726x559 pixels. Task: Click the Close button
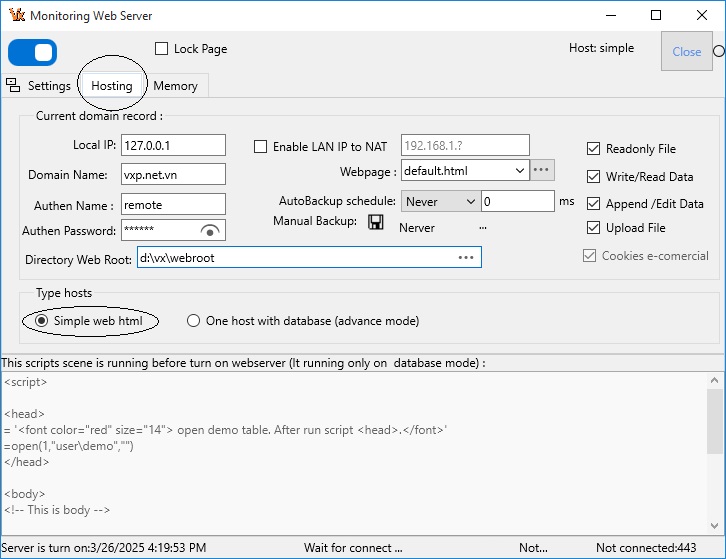tap(687, 51)
